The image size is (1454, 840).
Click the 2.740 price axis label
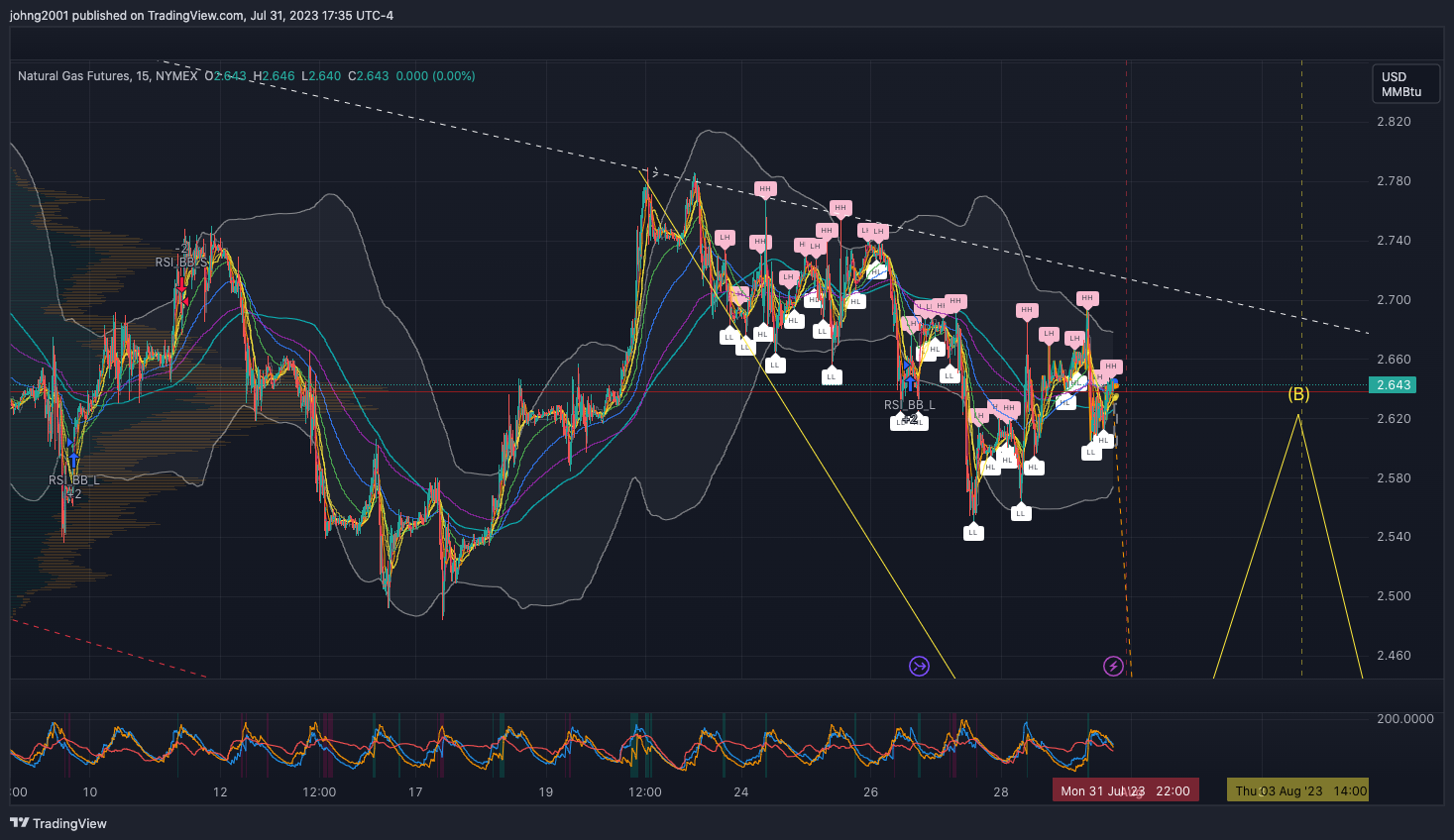pyautogui.click(x=1394, y=241)
